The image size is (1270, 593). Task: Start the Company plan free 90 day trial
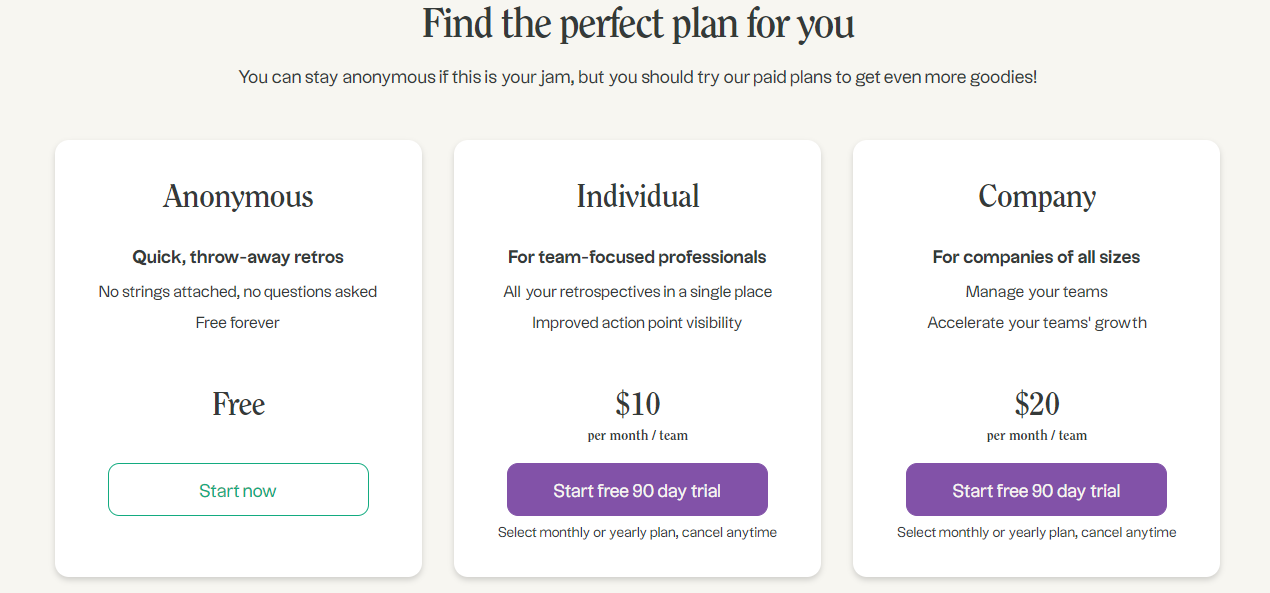[1036, 490]
